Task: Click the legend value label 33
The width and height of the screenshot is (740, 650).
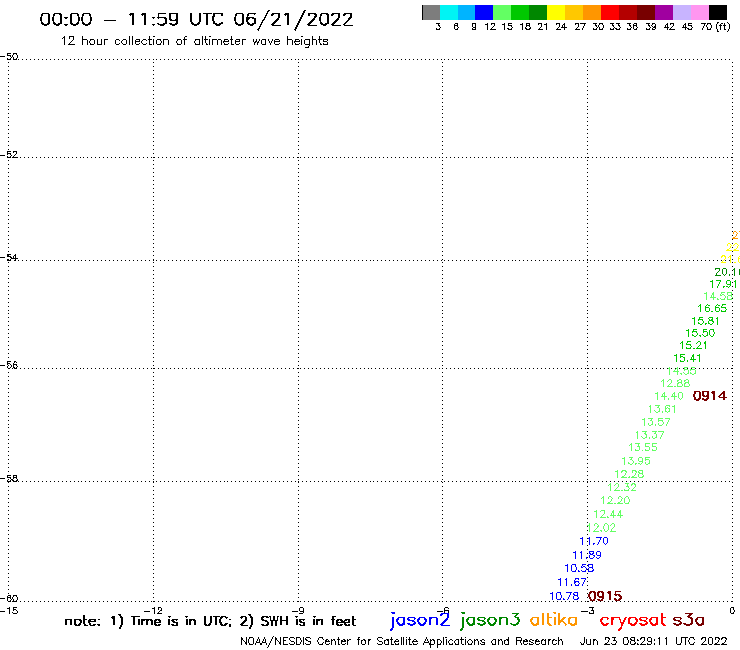Action: pos(615,26)
